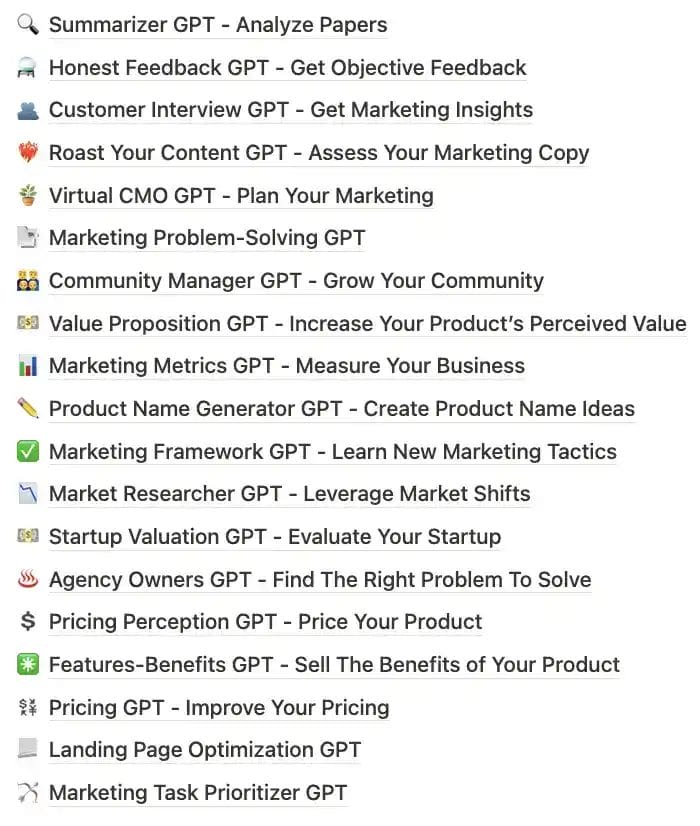Click the bar chart icon beside Marketing Metrics GPT
Viewport: 700px width, 826px height.
tap(27, 366)
